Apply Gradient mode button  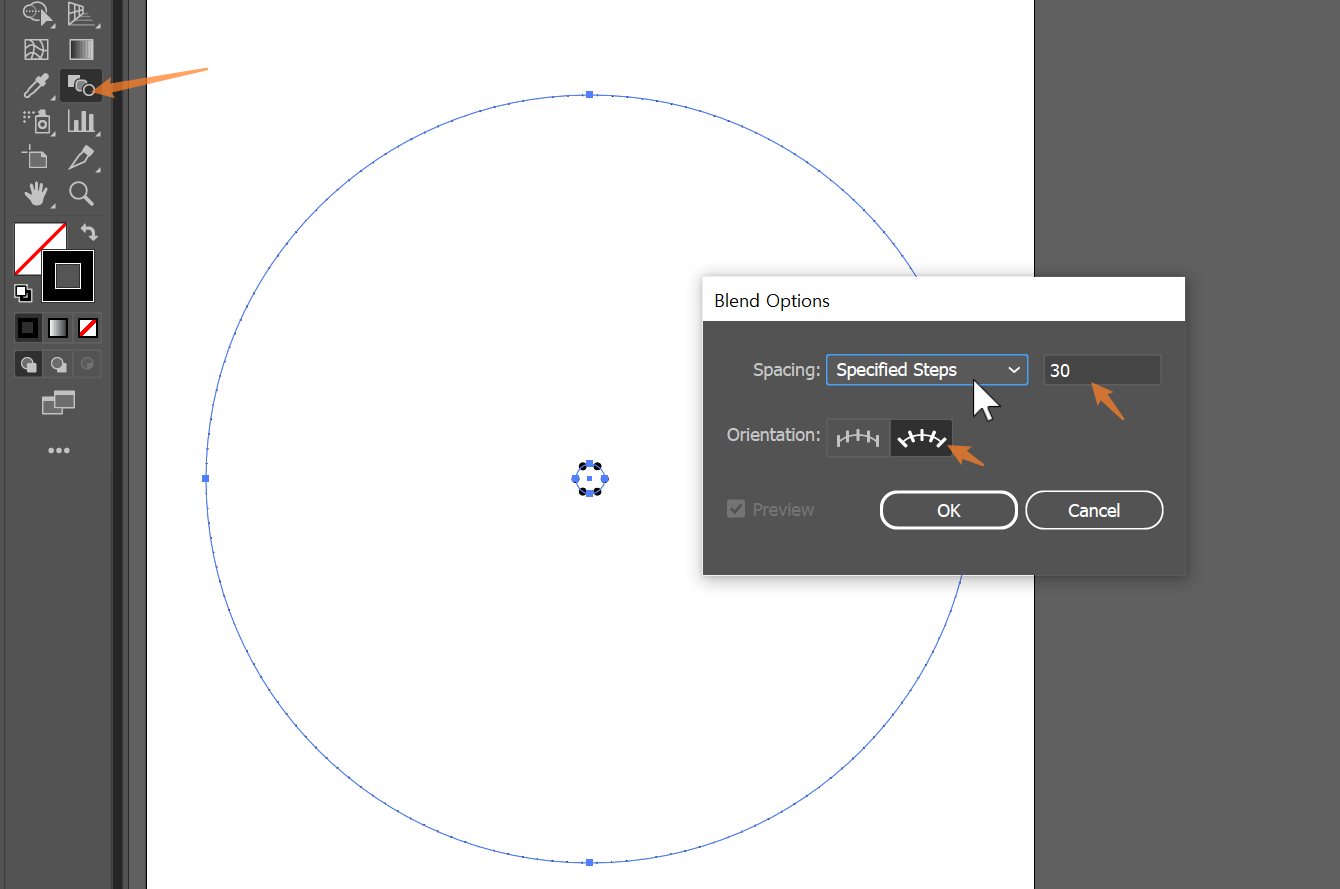pyautogui.click(x=58, y=328)
